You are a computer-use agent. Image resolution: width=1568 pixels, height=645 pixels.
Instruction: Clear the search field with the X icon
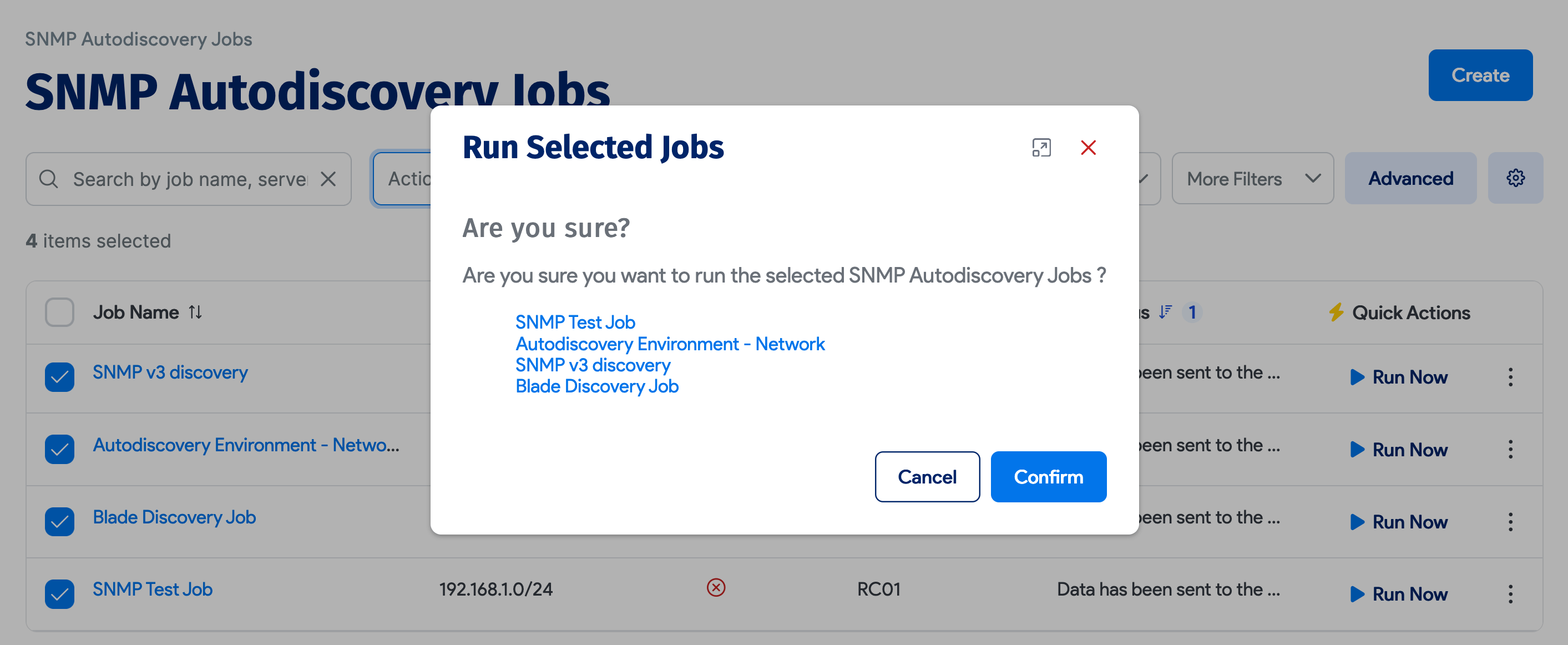(x=328, y=178)
